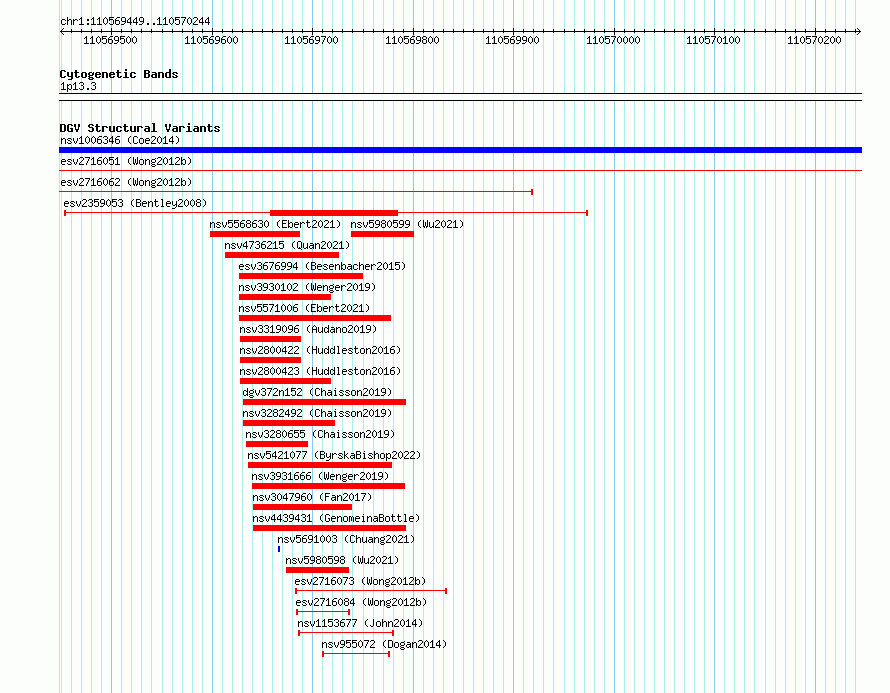Click esv3676994 (Besenbacher2015) label
Screen dimensions: 890x693
click(x=322, y=266)
